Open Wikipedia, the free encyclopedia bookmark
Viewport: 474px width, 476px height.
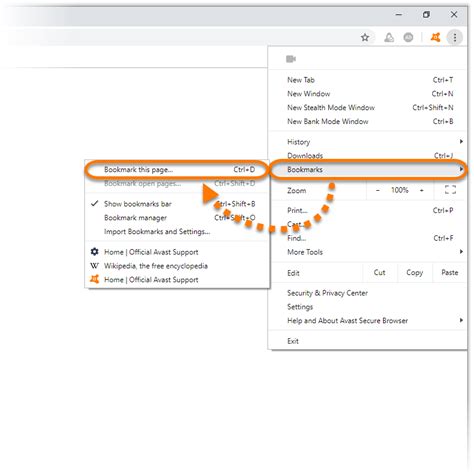[177, 266]
